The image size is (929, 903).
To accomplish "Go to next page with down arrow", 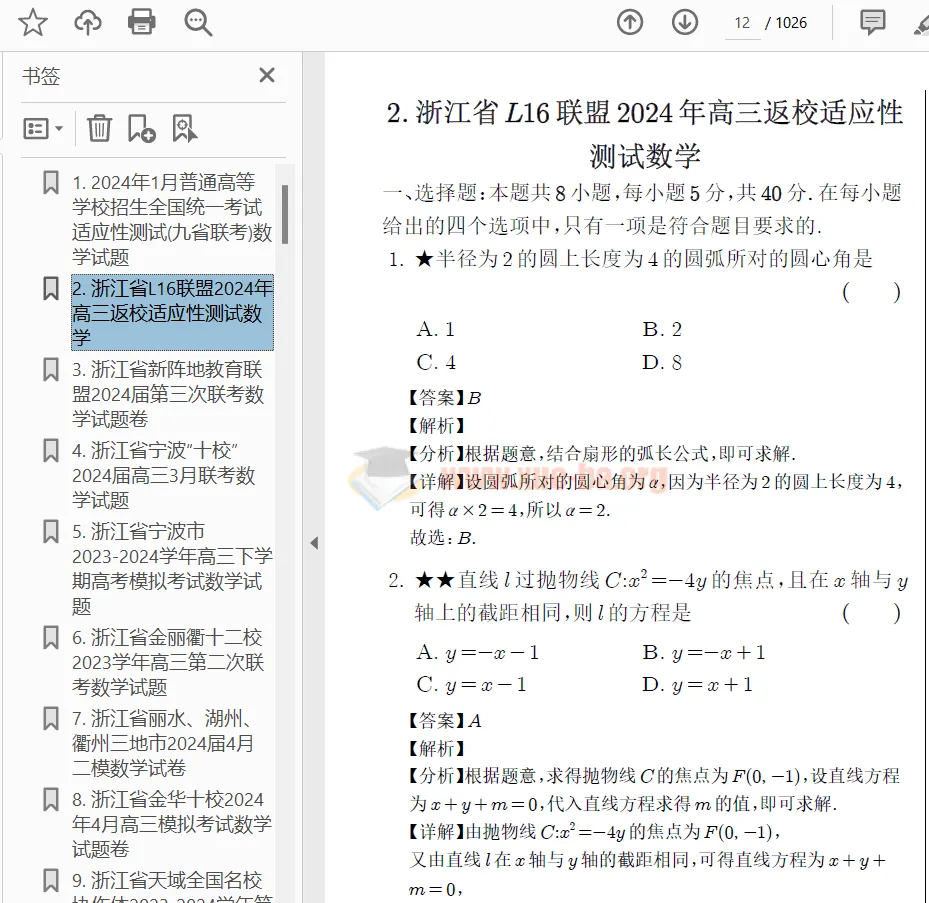I will [685, 22].
